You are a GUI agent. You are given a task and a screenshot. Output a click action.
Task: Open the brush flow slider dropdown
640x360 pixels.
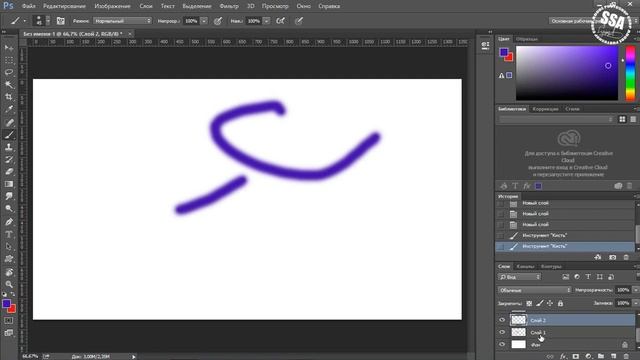tap(266, 21)
